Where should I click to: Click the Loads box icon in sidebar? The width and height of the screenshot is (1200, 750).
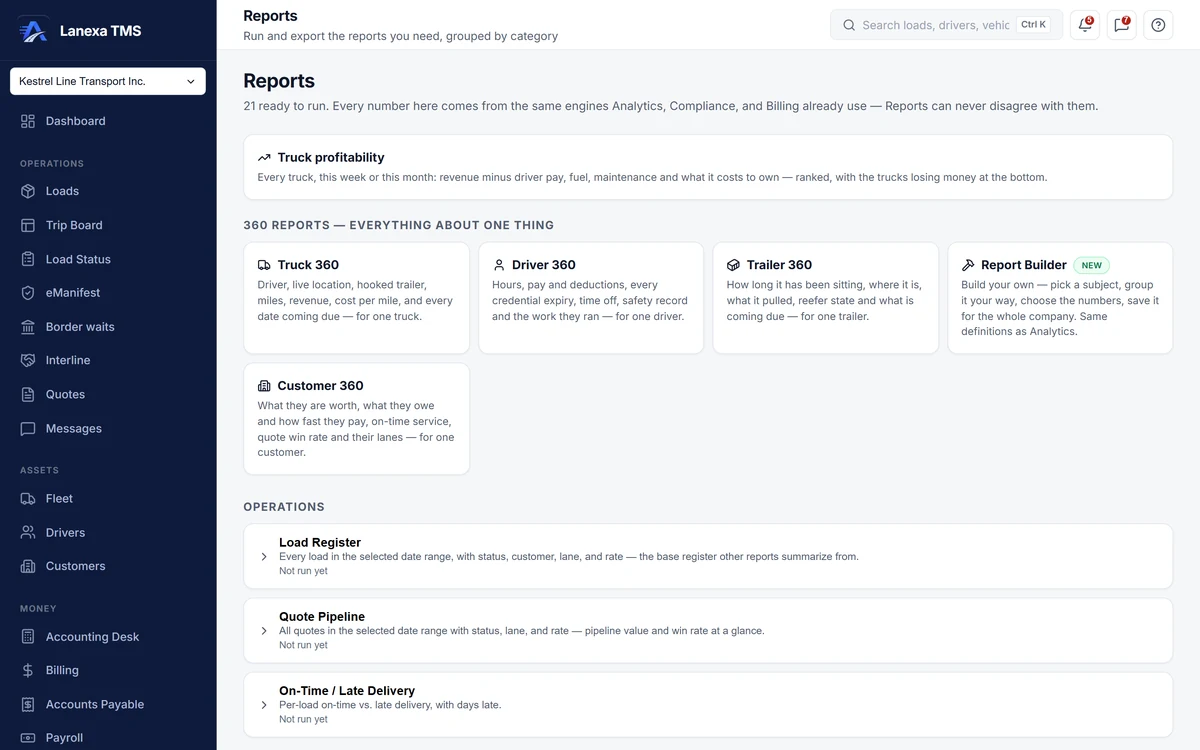(28, 191)
